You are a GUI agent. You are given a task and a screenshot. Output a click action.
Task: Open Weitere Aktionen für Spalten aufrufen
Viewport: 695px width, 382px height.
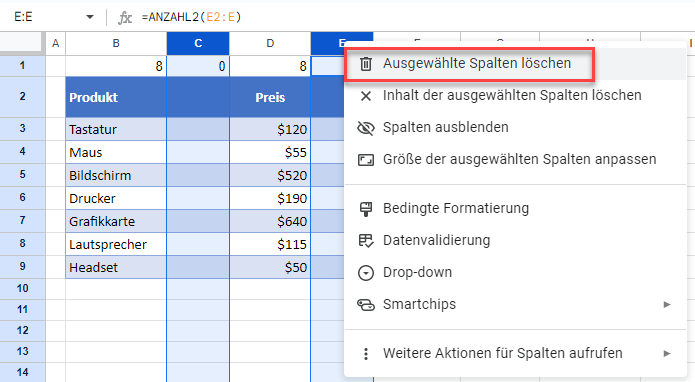[x=503, y=353]
